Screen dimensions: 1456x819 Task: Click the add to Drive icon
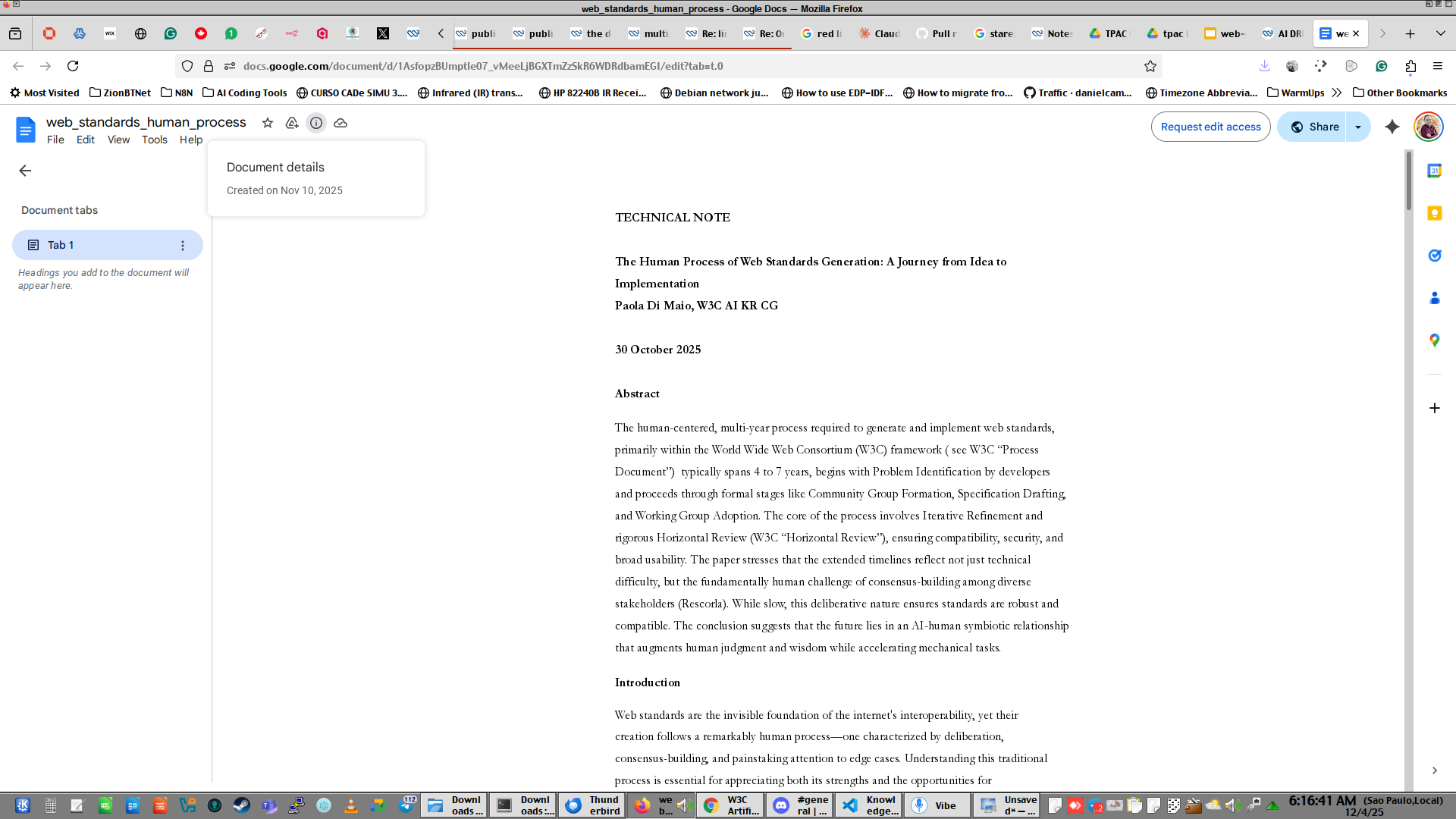[x=292, y=123]
